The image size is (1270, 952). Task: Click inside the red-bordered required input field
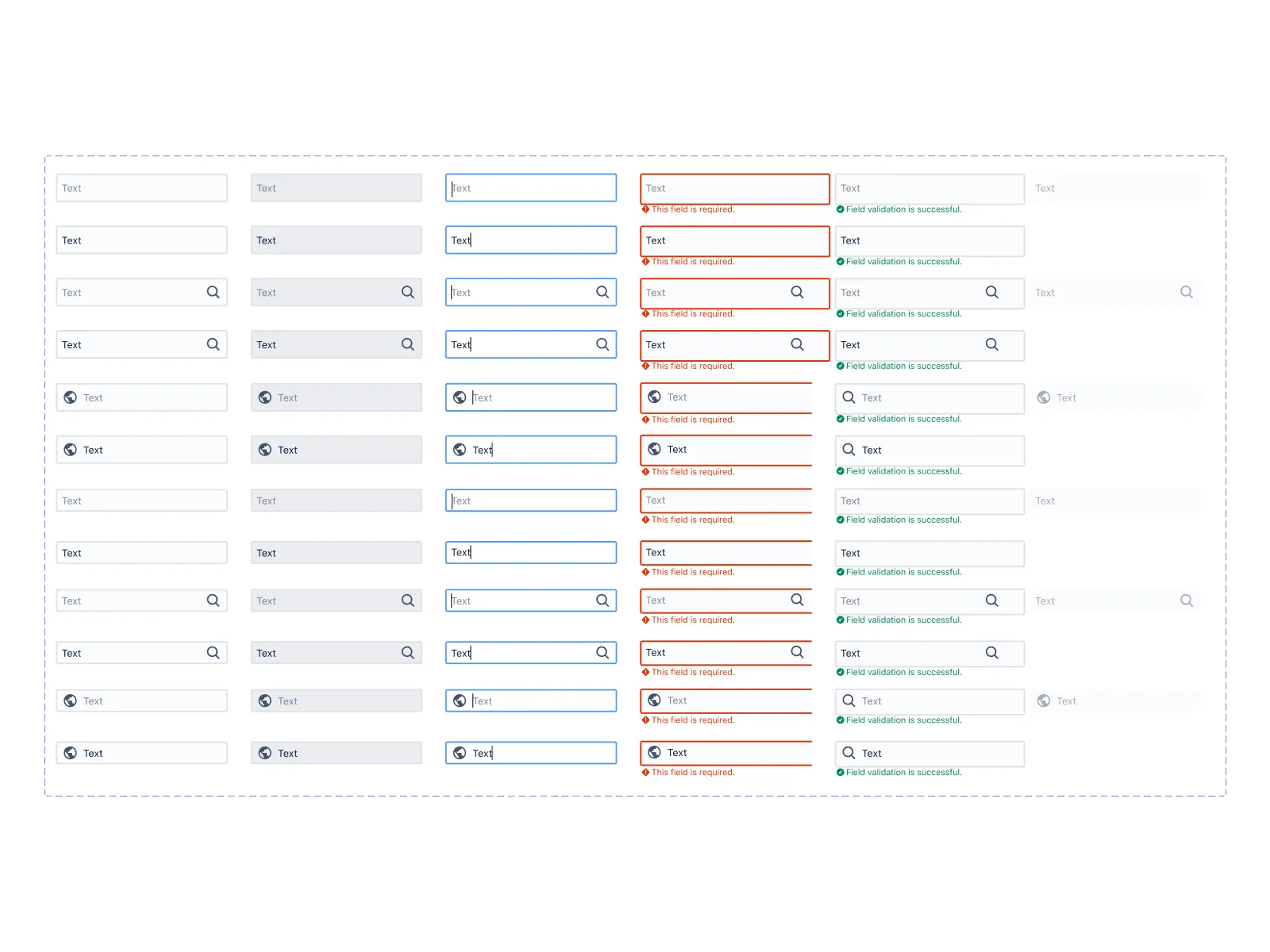click(x=734, y=188)
